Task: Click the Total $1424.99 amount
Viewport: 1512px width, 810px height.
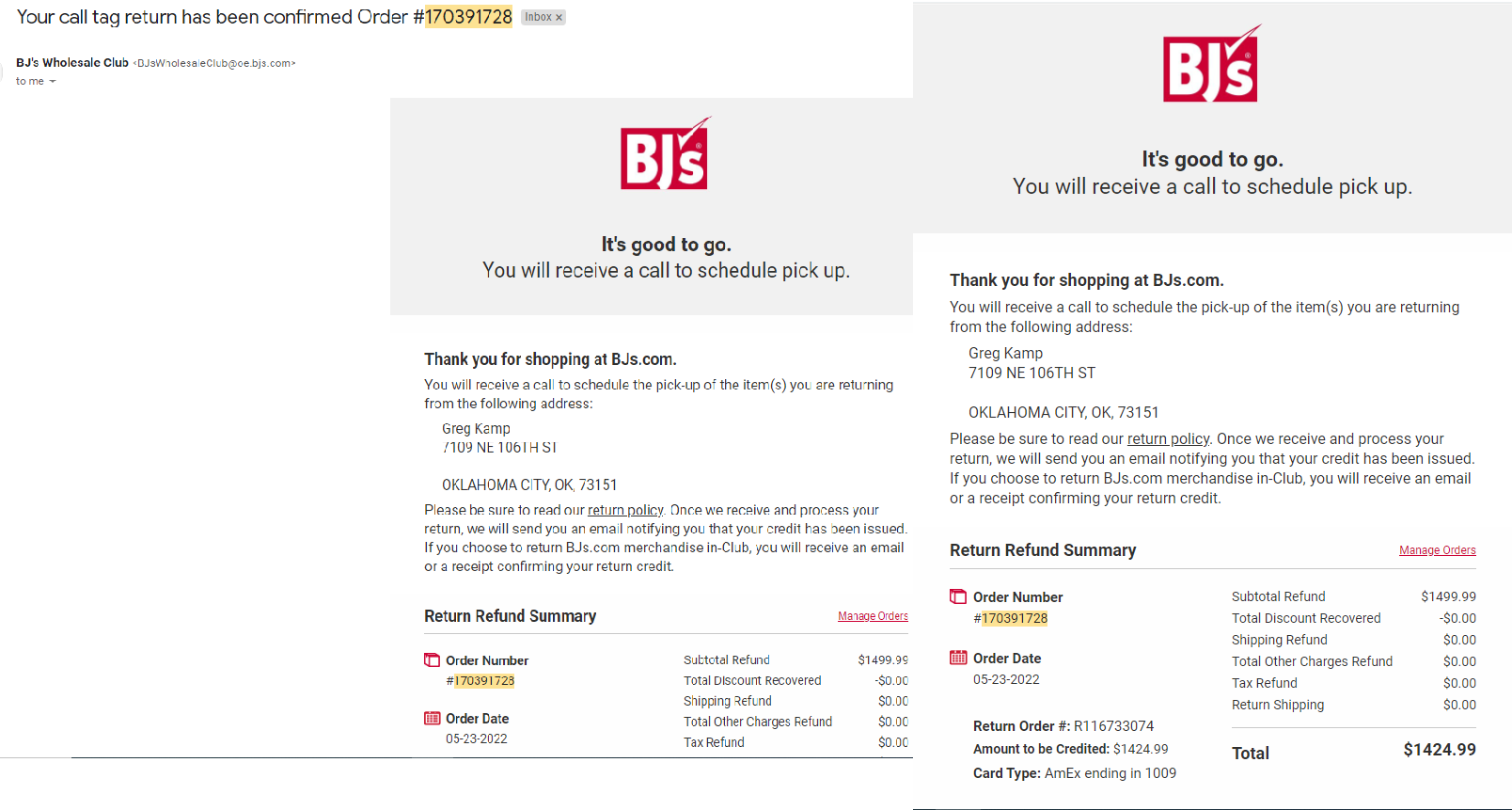Action: [x=1440, y=750]
